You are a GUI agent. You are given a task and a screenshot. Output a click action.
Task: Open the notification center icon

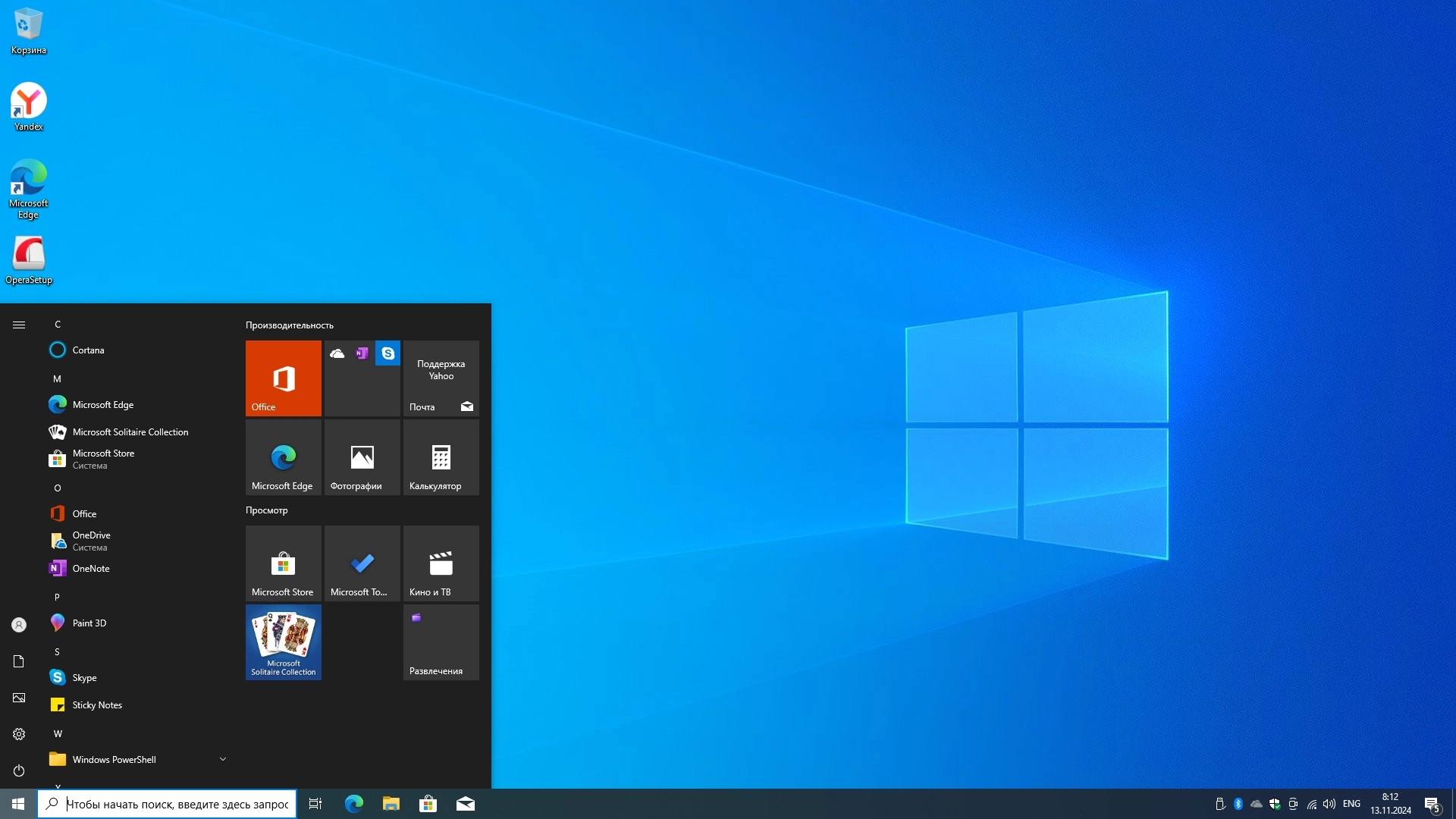[1432, 804]
